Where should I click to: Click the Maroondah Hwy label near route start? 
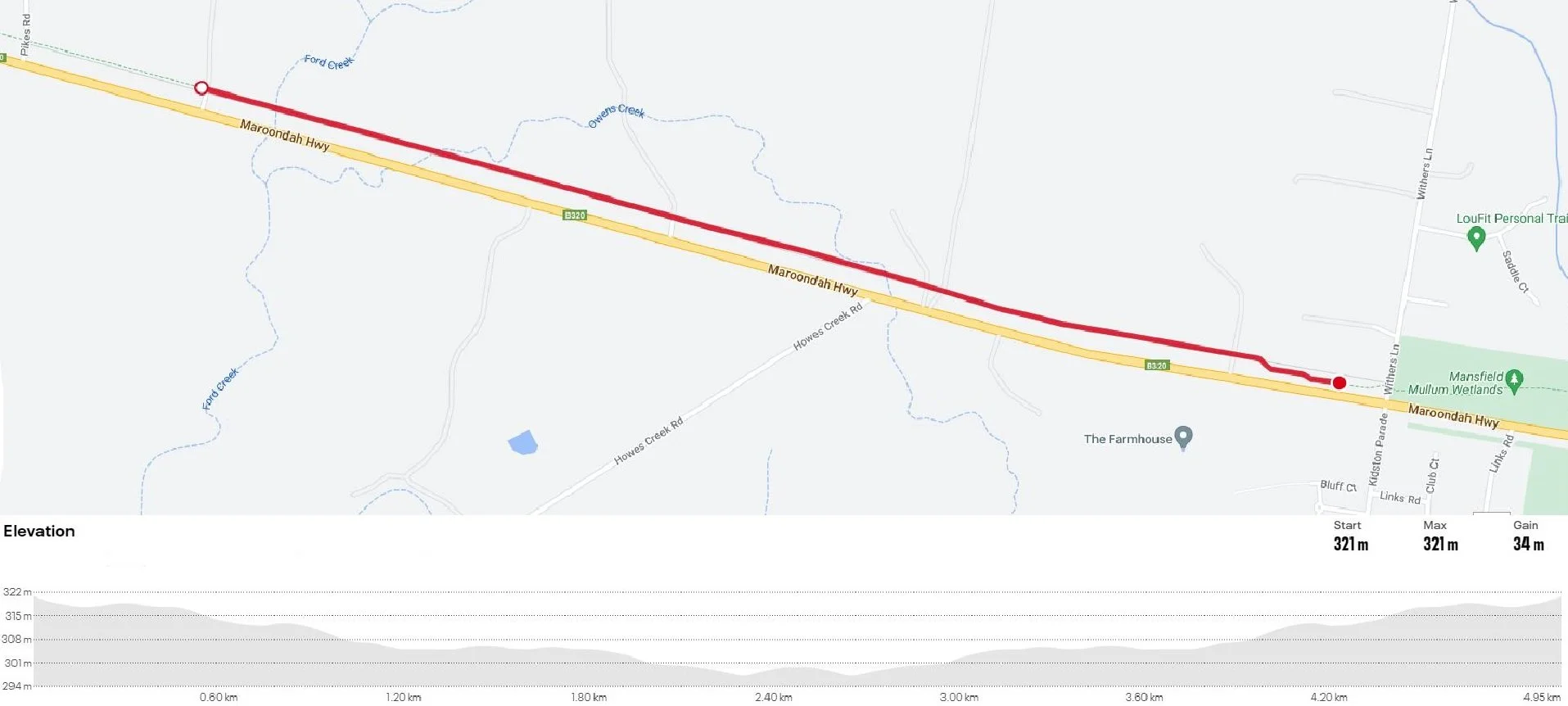[x=285, y=135]
